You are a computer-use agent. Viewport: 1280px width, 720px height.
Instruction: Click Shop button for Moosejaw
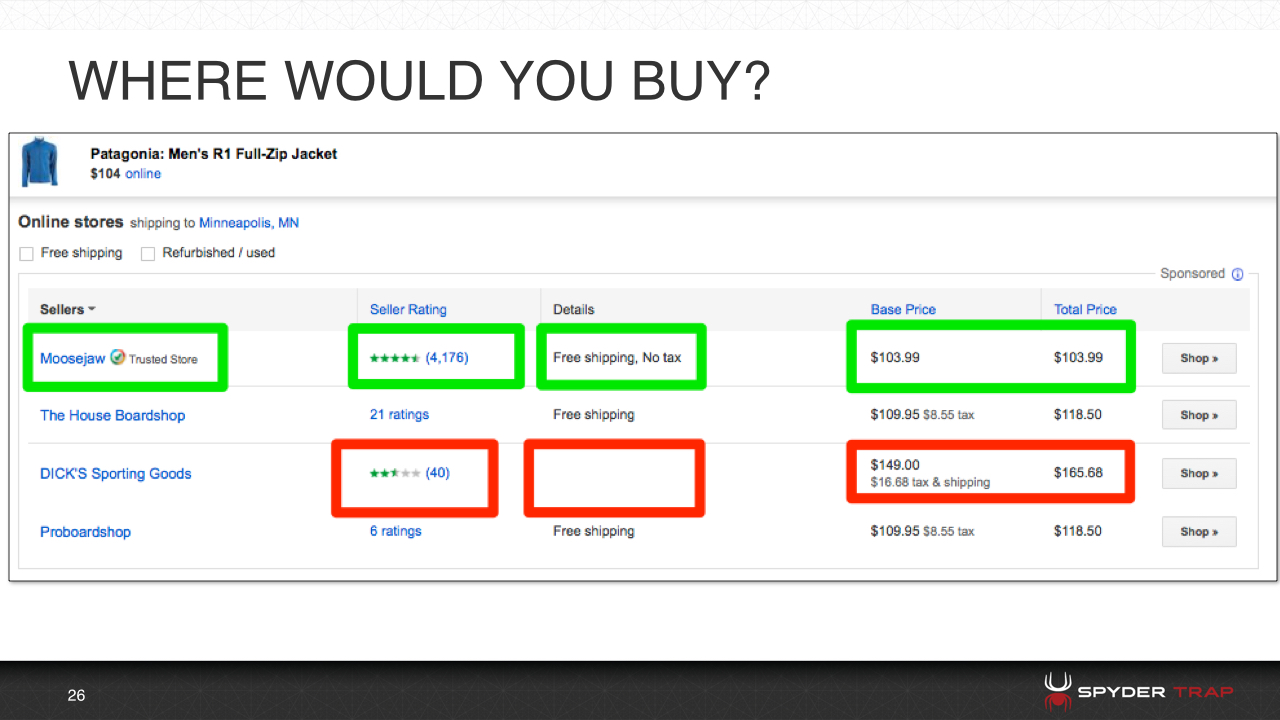(1199, 358)
